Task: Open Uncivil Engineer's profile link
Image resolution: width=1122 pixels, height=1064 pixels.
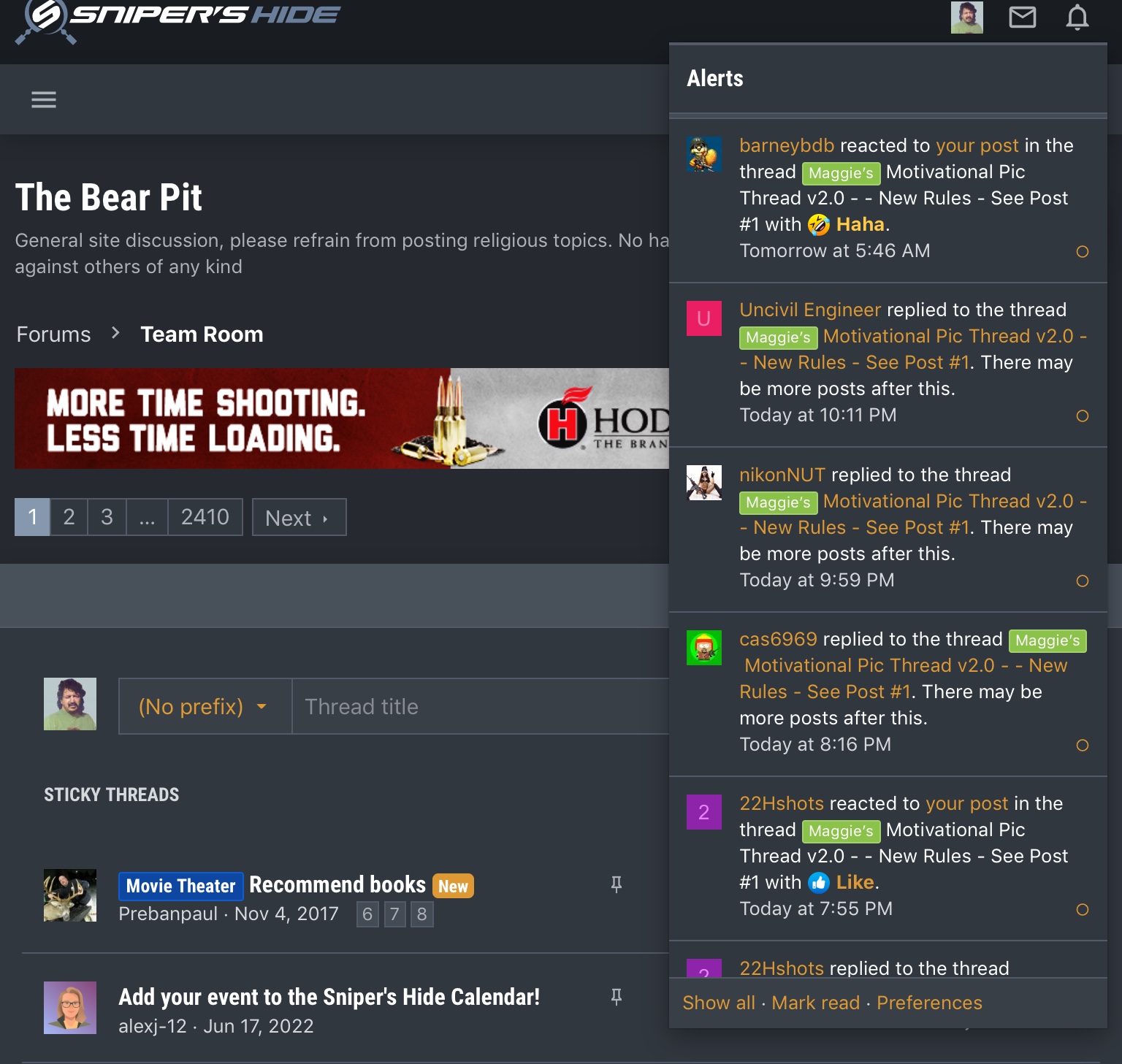Action: point(810,310)
